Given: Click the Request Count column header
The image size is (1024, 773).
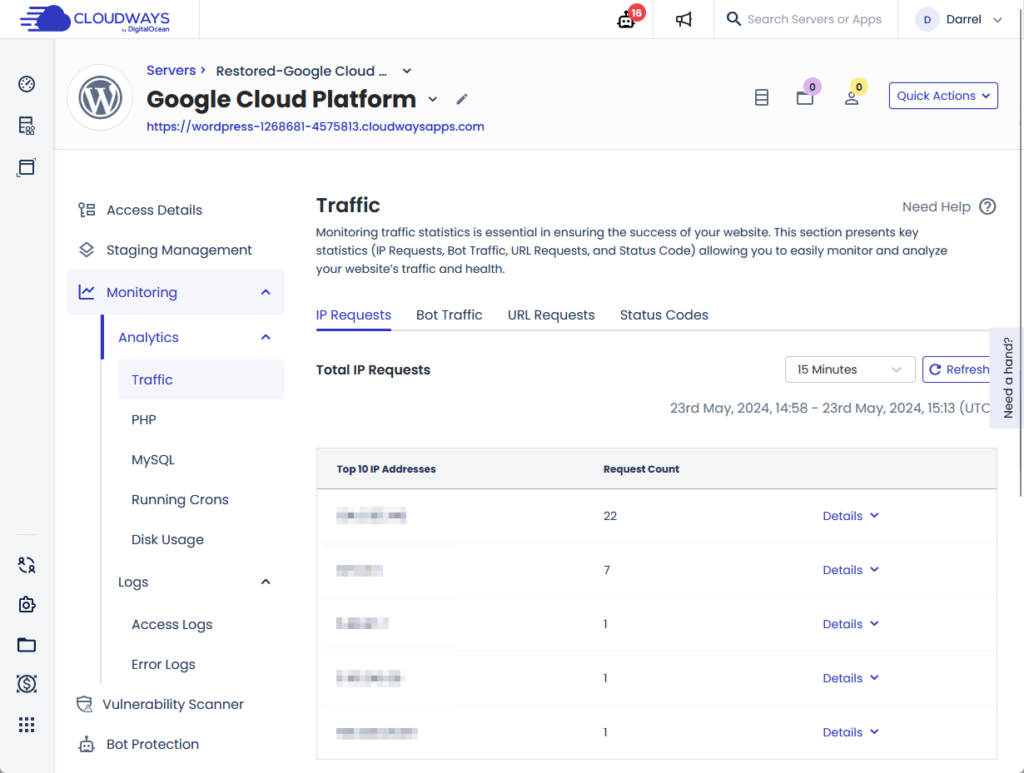Looking at the screenshot, I should click(x=641, y=469).
